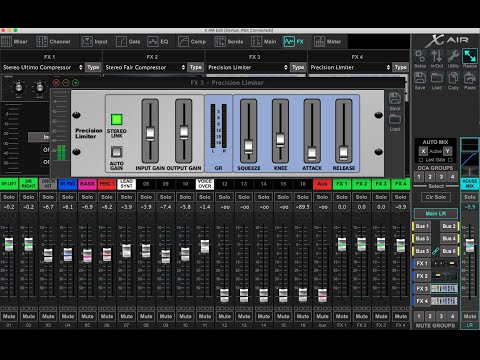This screenshot has width=480, height=360.
Task: Open the Comp tab
Action: pos(192,42)
